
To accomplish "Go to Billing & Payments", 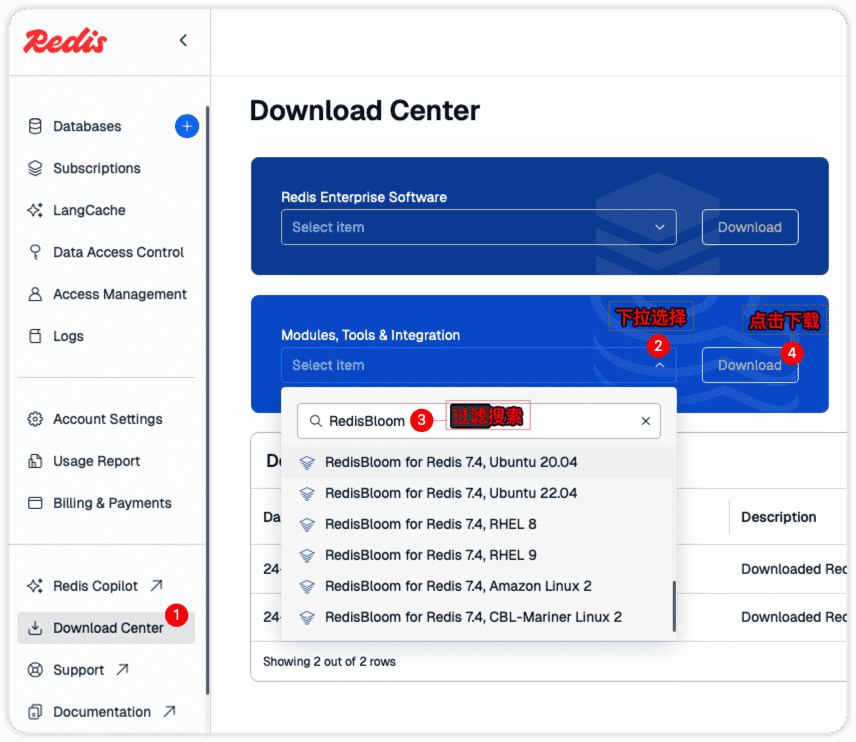I will tap(112, 503).
